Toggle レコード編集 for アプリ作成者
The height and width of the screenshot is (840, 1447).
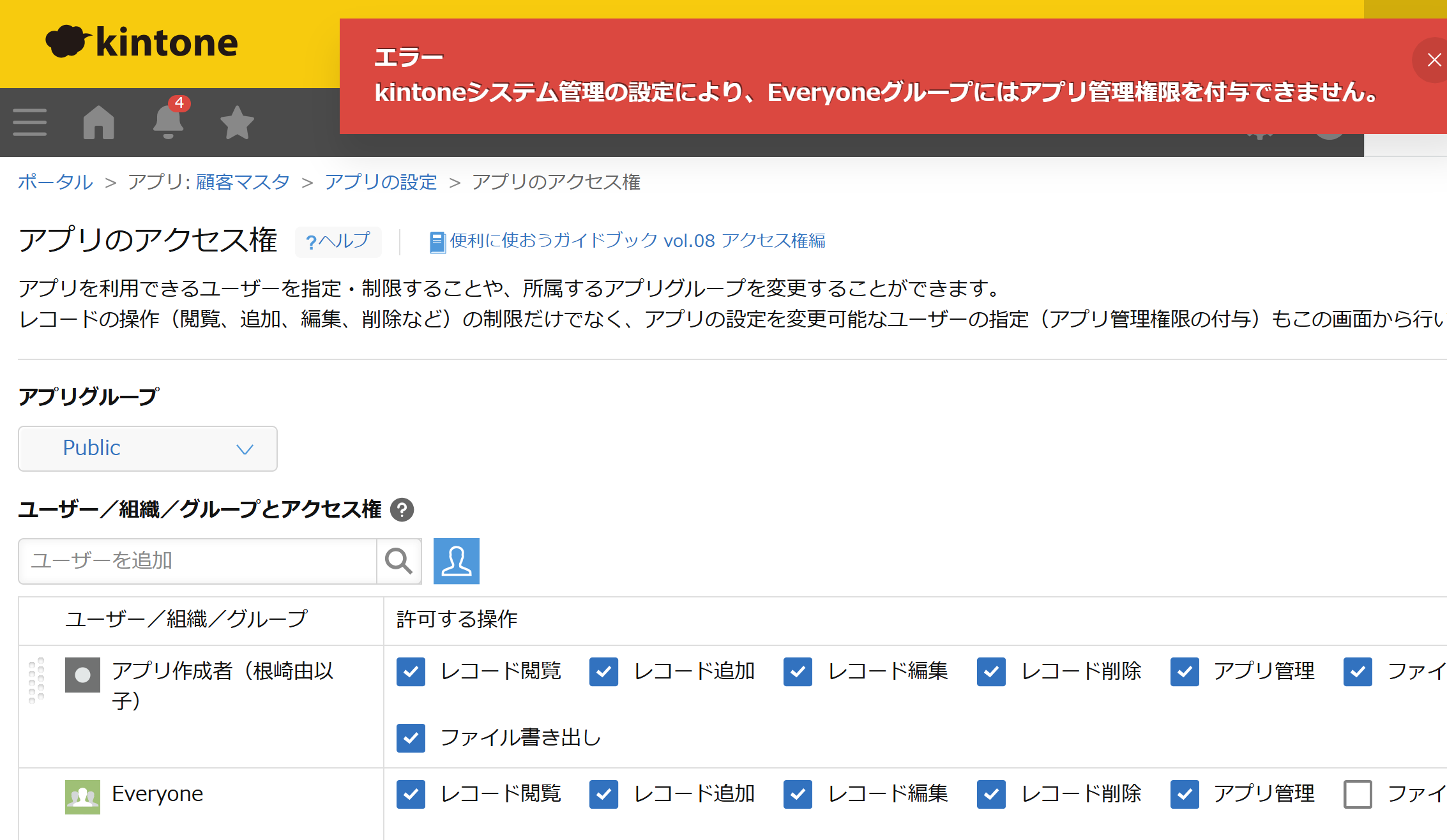click(x=798, y=671)
